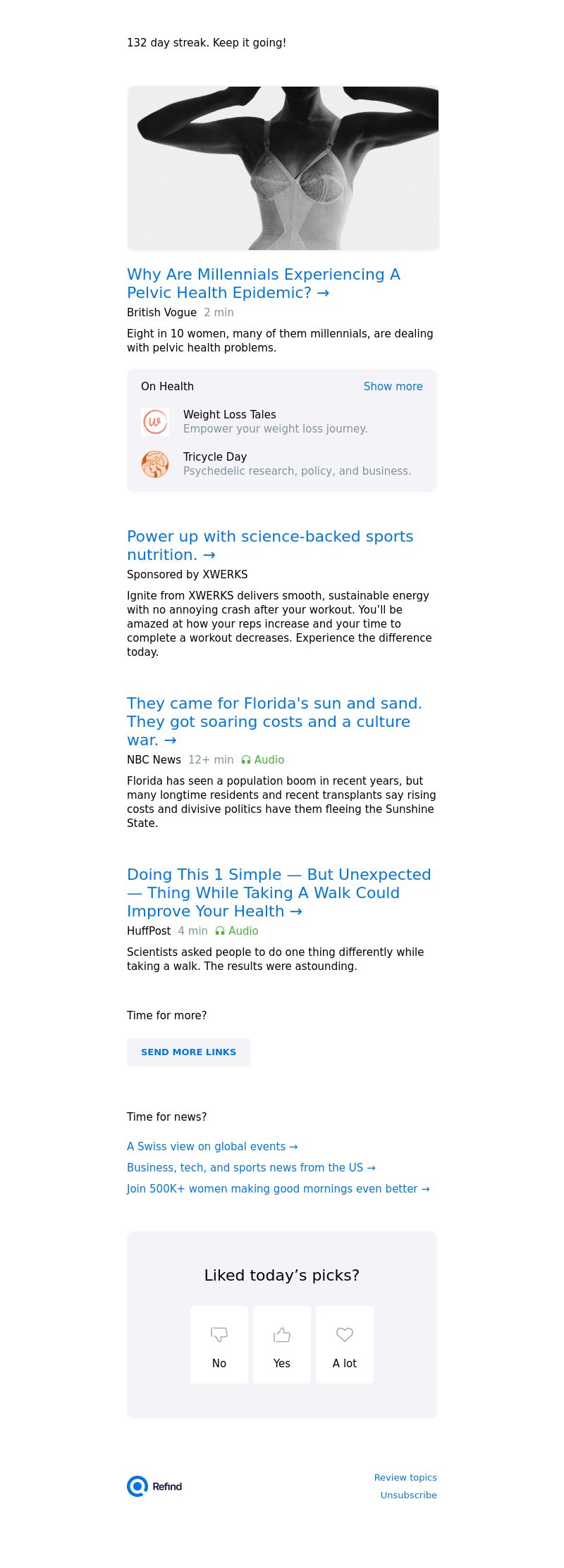Click Review topics in the footer
The height and width of the screenshot is (1568, 564).
coord(405,1478)
